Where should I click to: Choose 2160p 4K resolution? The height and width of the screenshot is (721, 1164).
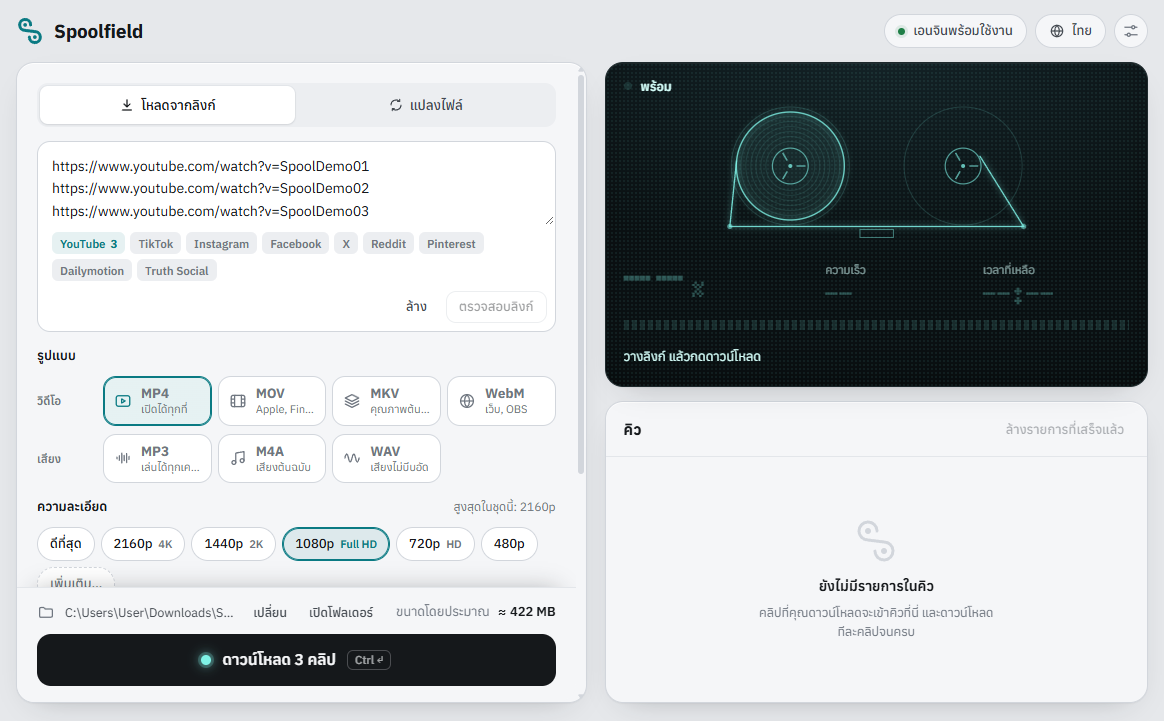143,544
